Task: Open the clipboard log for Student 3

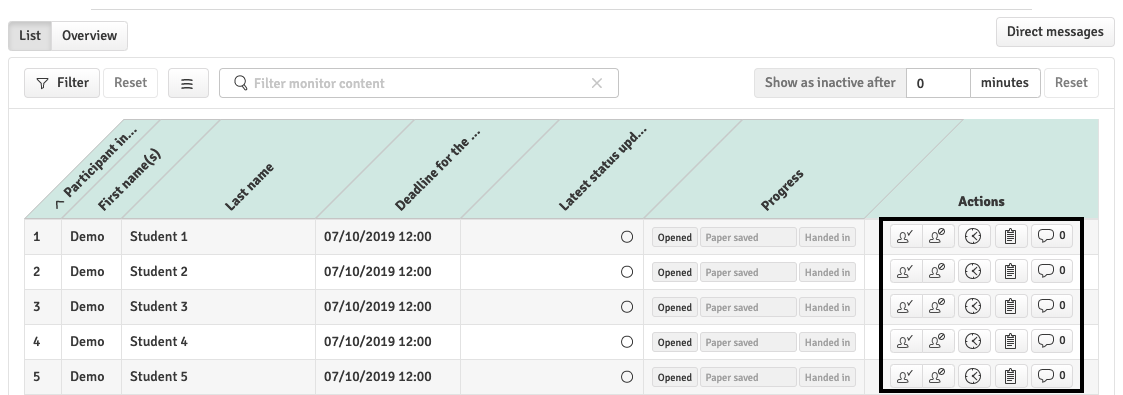Action: coord(1011,306)
